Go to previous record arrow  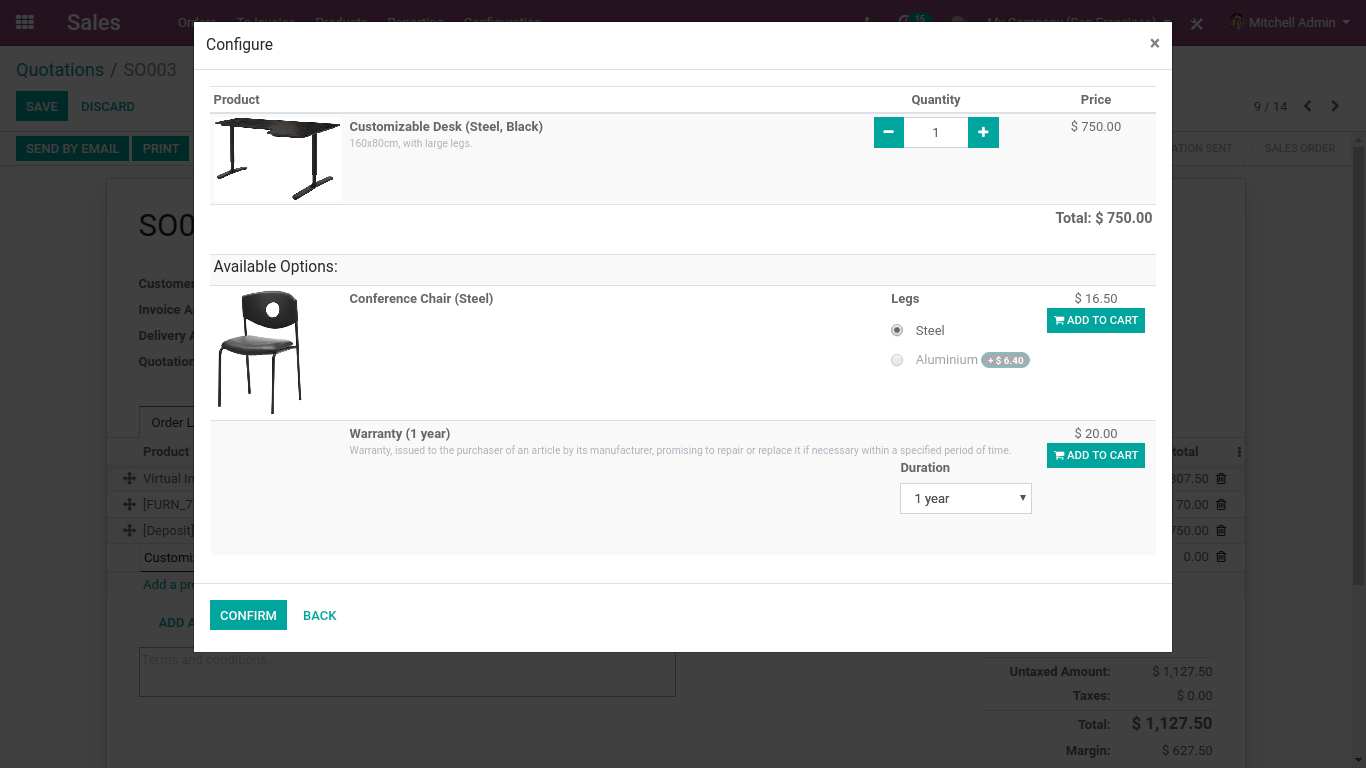(x=1307, y=106)
